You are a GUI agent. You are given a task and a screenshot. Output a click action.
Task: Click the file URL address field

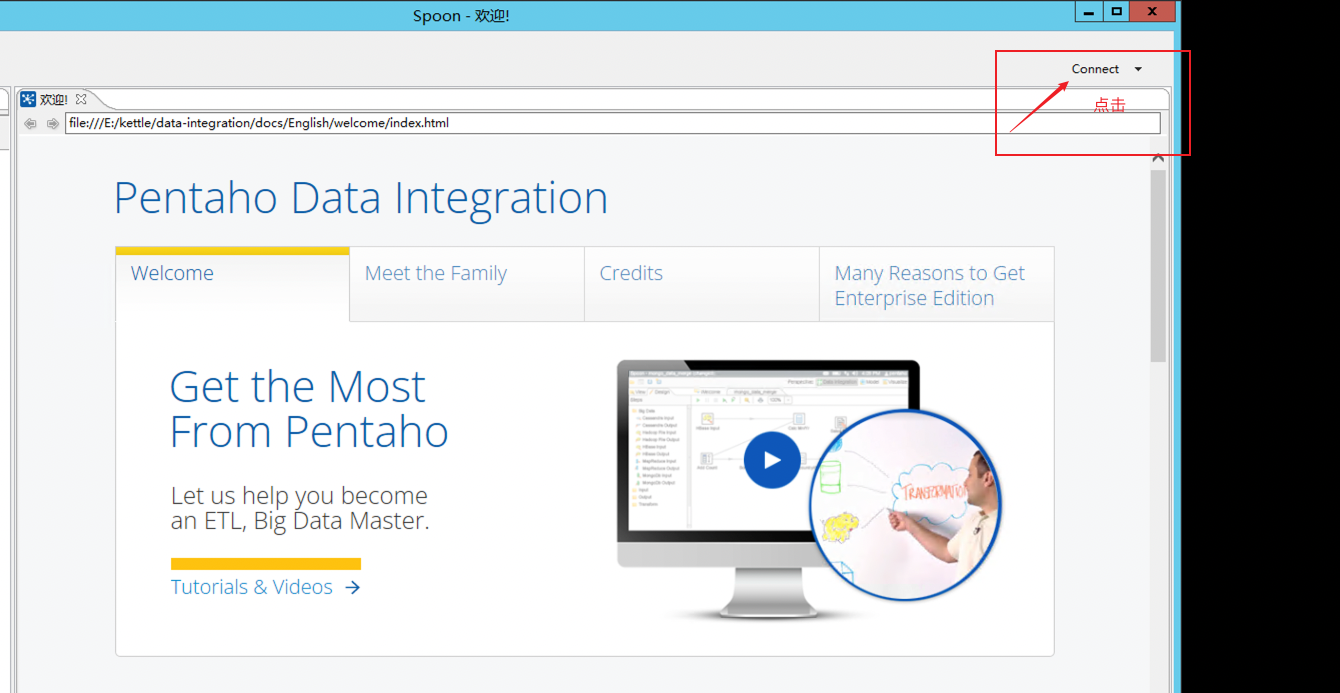(x=612, y=123)
